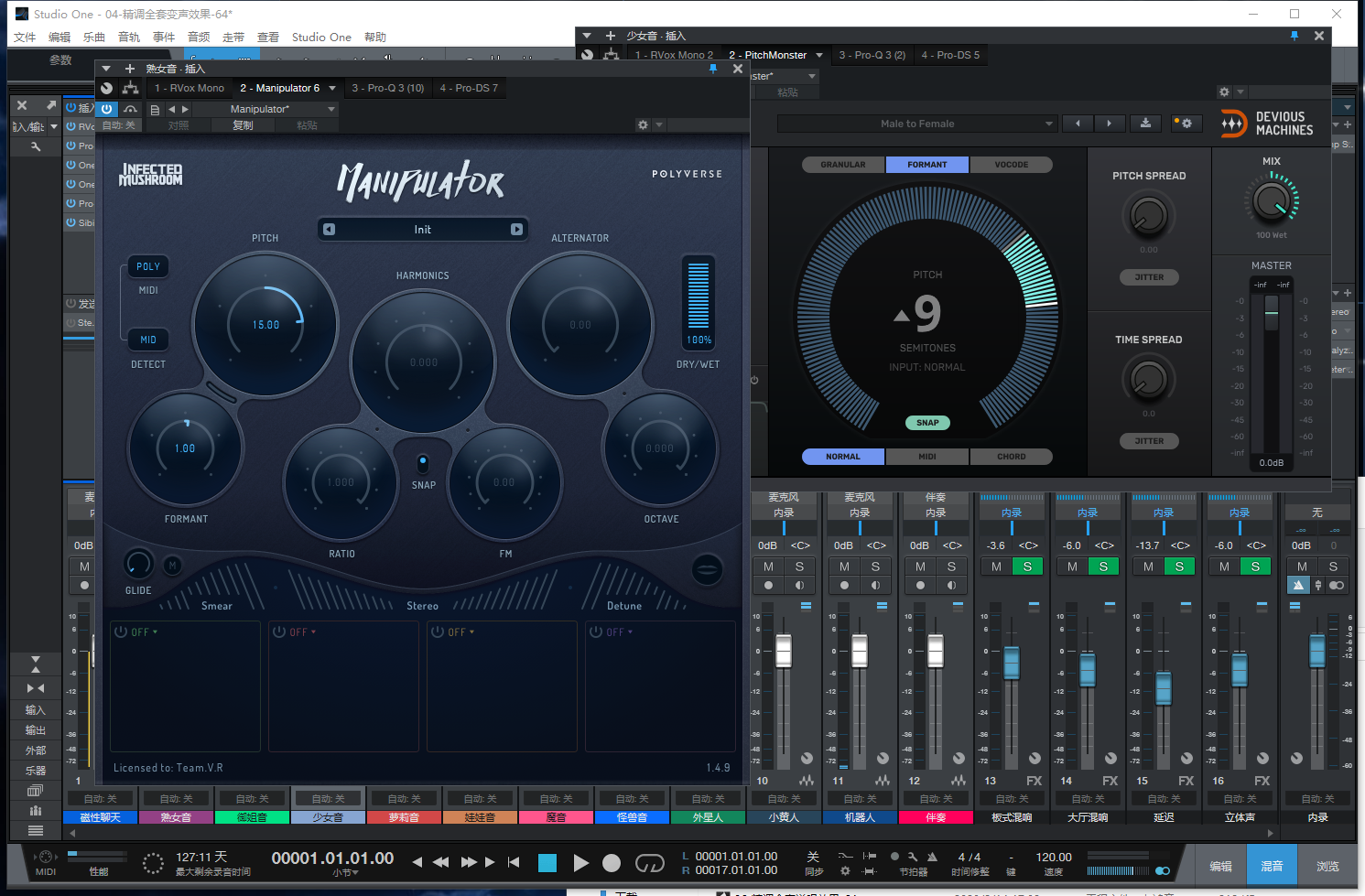Pin the Manipulator plugin window
Viewport: 1365px width, 896px height.
click(x=713, y=69)
